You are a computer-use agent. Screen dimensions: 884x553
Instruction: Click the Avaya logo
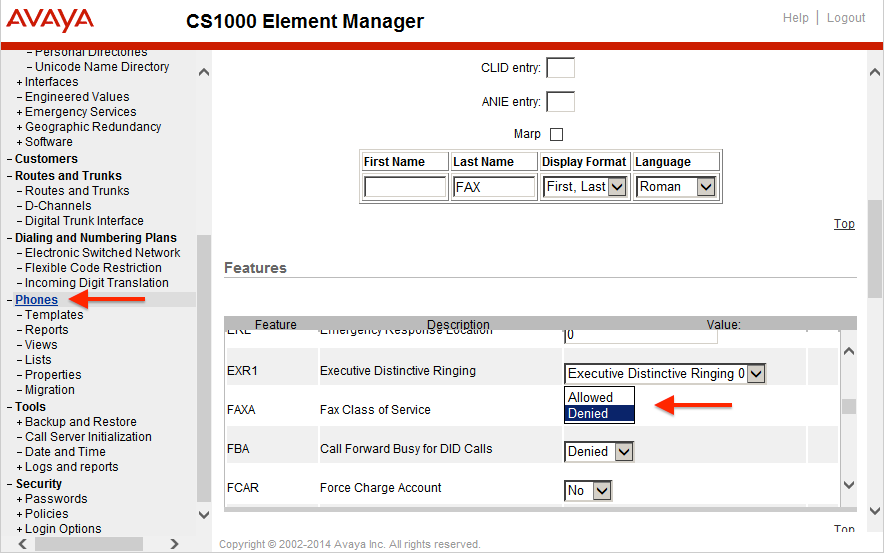(50, 20)
